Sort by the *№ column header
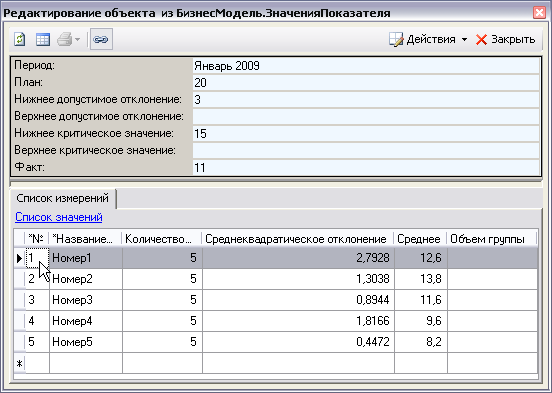 pos(36,239)
